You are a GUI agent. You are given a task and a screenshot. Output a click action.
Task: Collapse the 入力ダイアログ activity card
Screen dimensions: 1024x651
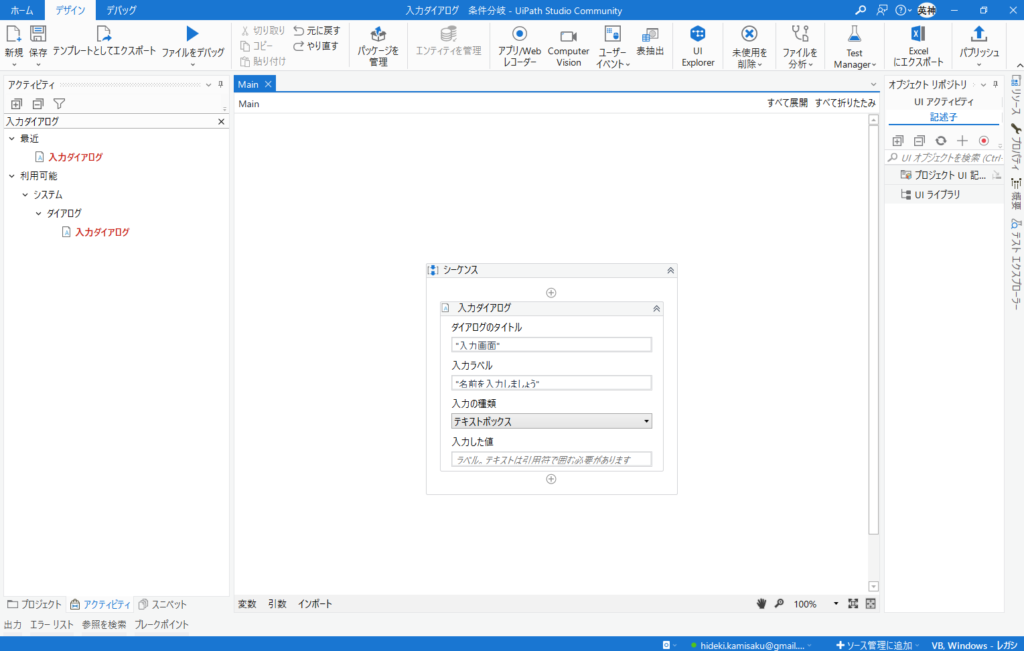656,308
